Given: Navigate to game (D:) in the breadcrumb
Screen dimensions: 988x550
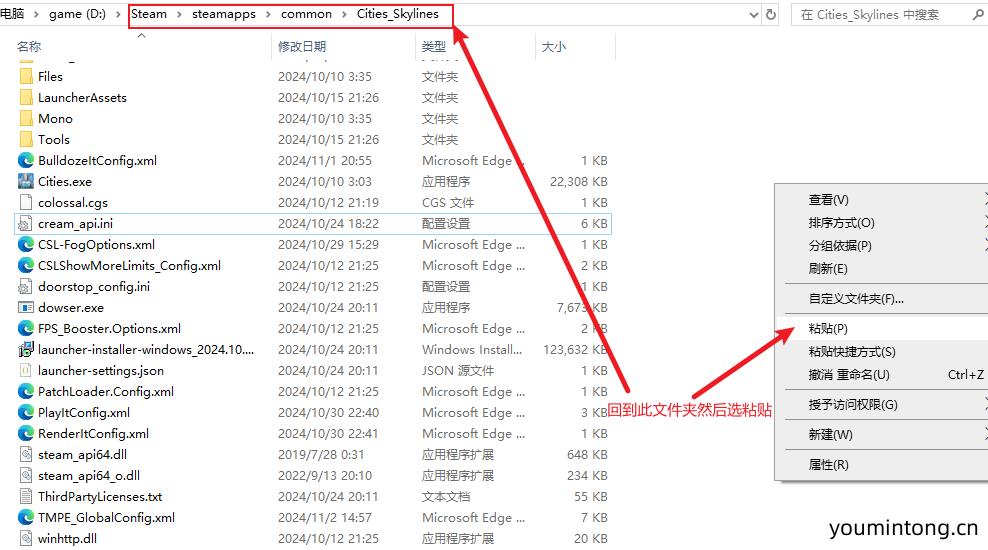Looking at the screenshot, I should click(78, 14).
